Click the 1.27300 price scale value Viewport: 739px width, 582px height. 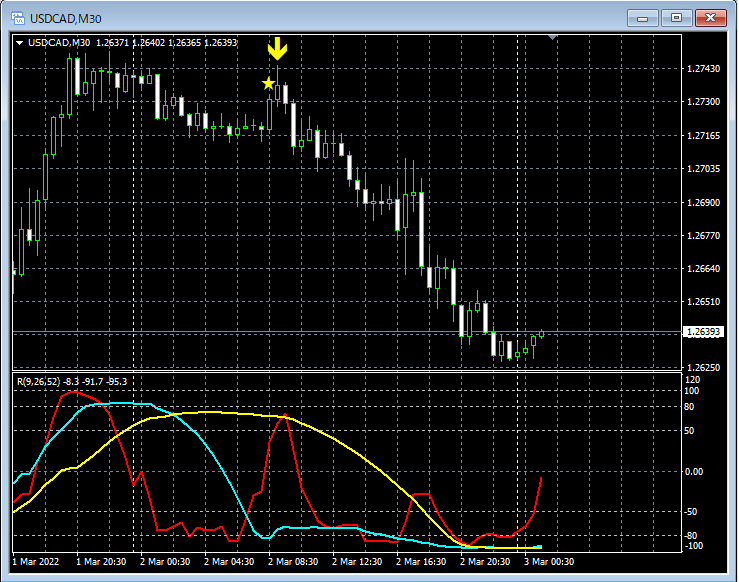(x=704, y=102)
